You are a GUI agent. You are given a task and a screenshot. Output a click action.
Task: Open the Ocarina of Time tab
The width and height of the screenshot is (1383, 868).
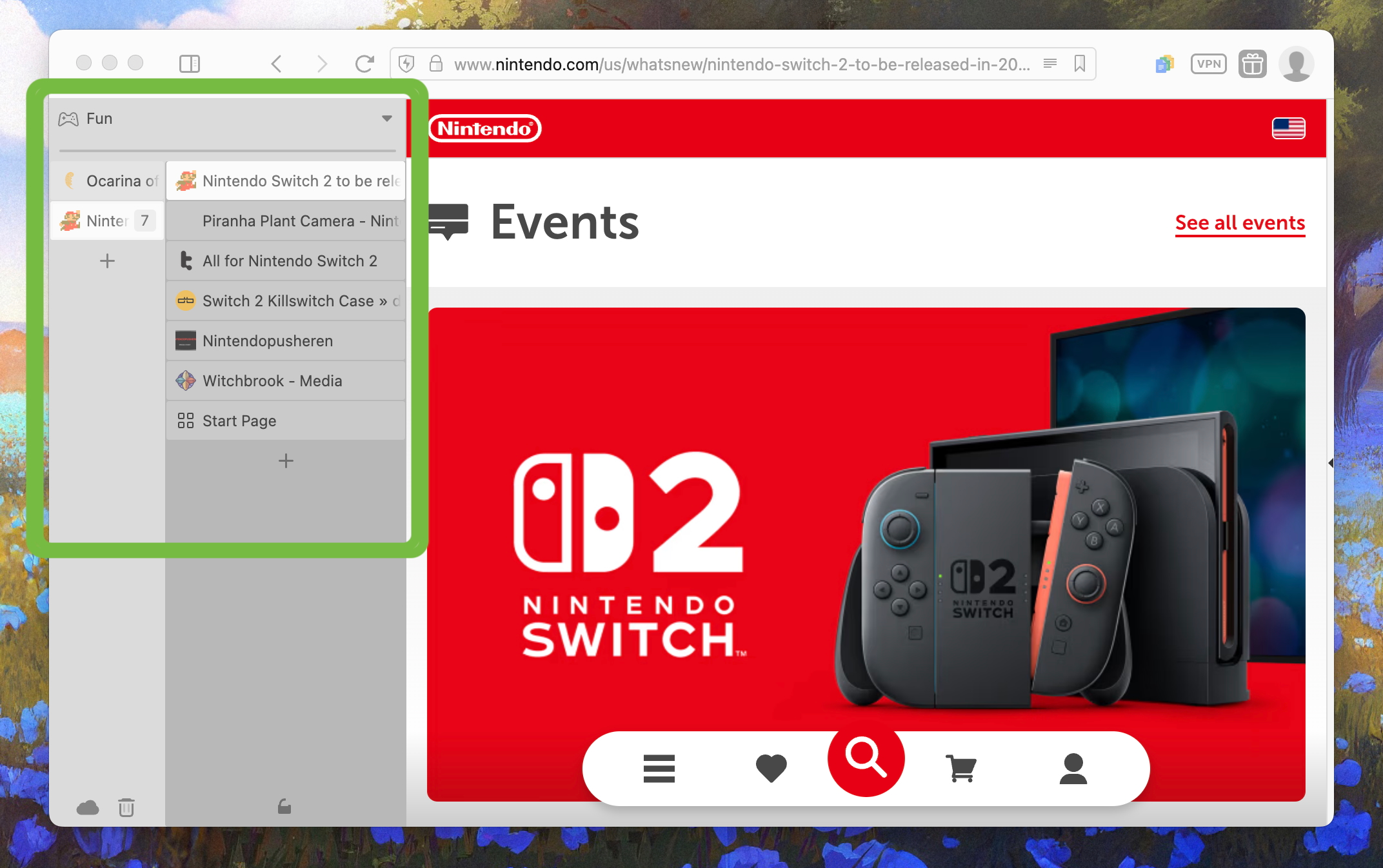pos(108,181)
